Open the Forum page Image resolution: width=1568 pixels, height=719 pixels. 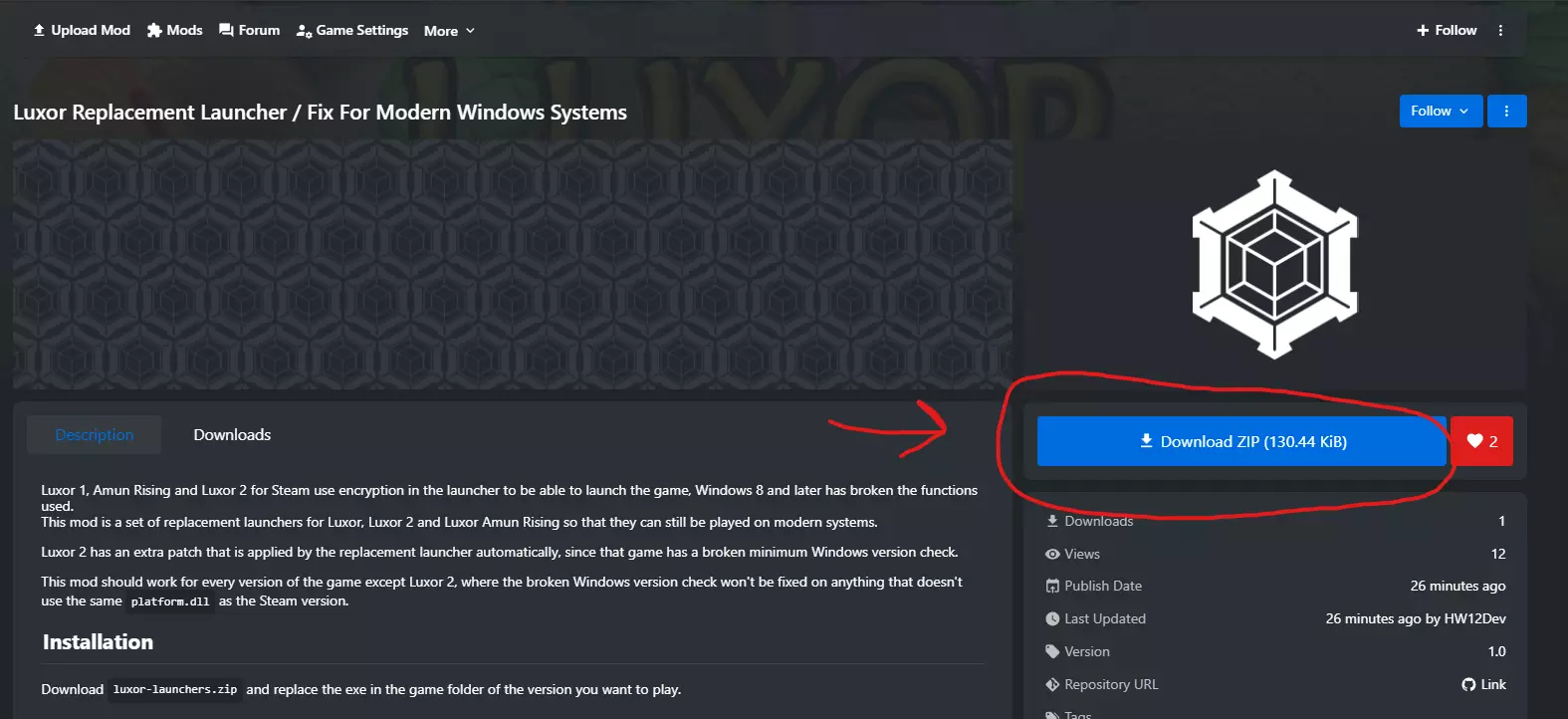(249, 30)
